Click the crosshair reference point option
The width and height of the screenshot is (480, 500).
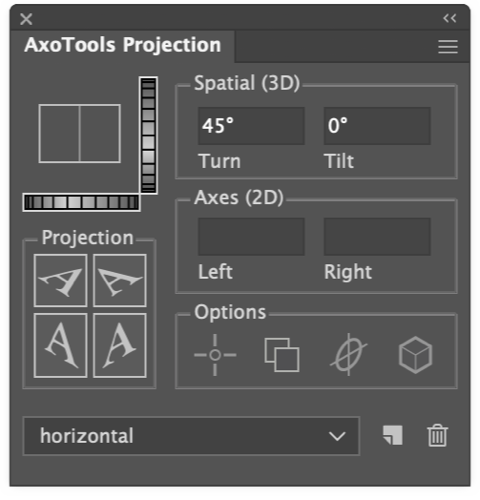[215, 355]
